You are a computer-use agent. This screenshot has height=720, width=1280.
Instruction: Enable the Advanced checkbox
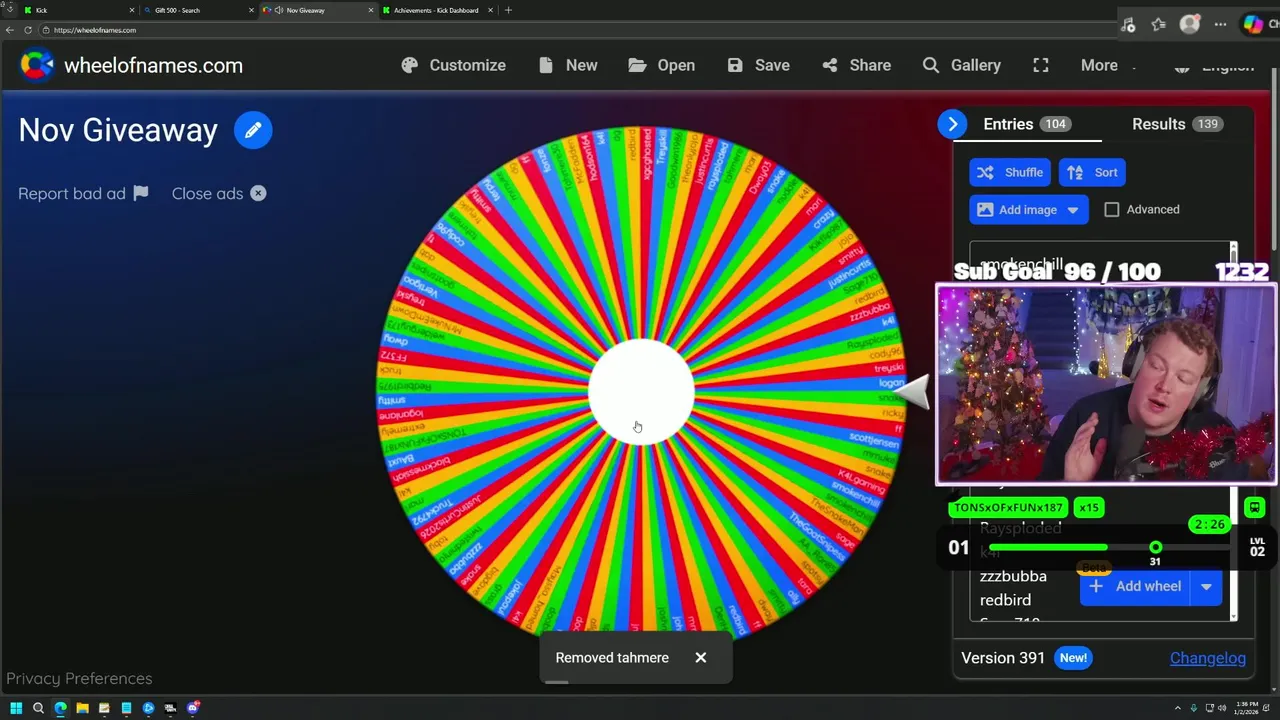coord(1112,210)
